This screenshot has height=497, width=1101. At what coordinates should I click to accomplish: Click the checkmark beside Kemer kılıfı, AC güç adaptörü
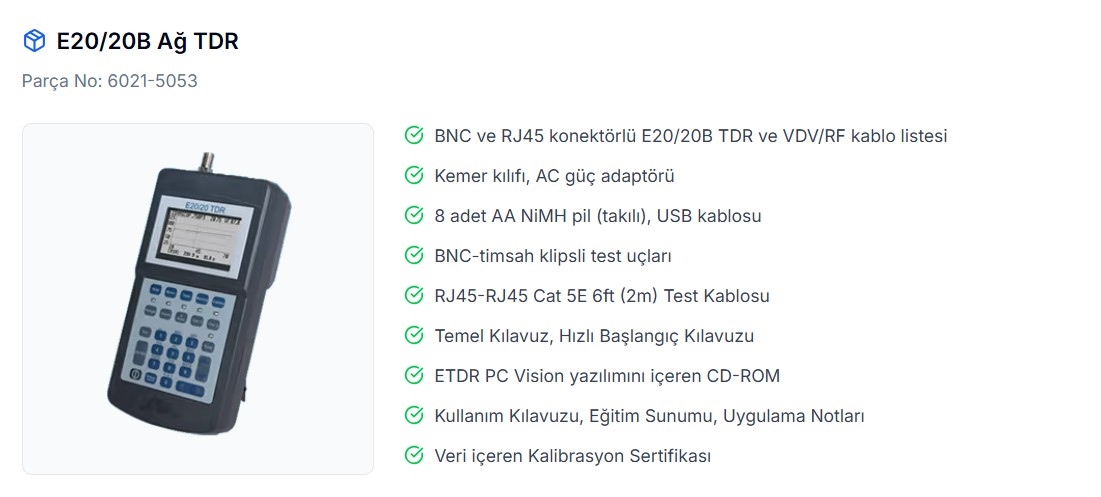pos(413,176)
